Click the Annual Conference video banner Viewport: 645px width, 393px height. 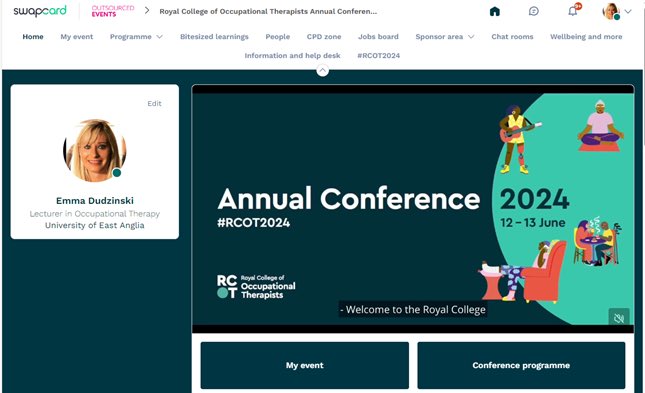[x=413, y=209]
